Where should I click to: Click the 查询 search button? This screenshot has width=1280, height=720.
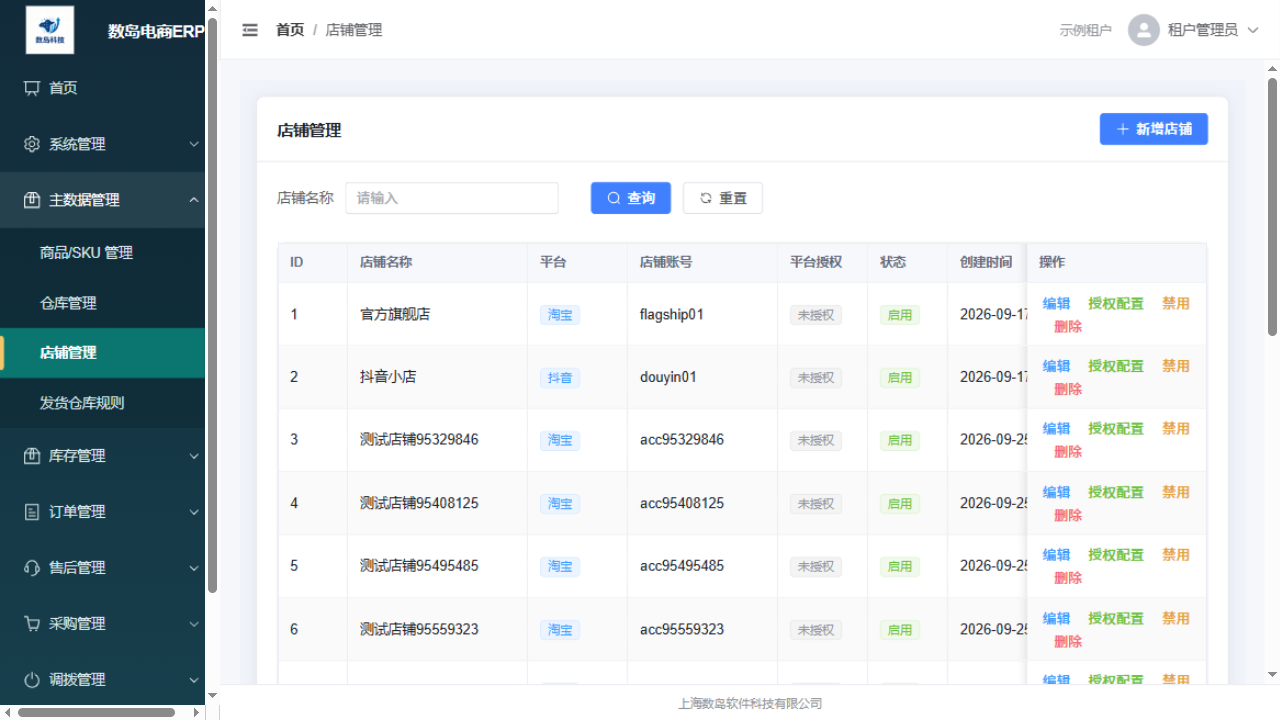point(631,198)
